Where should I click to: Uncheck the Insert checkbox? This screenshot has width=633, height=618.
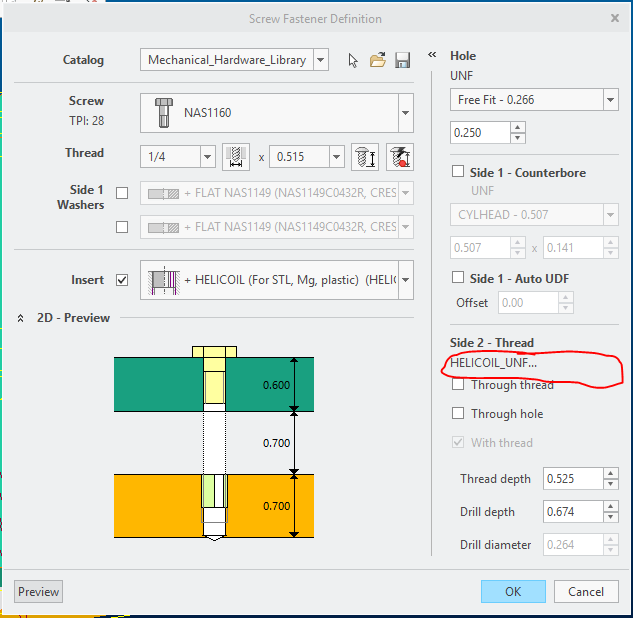click(x=122, y=281)
